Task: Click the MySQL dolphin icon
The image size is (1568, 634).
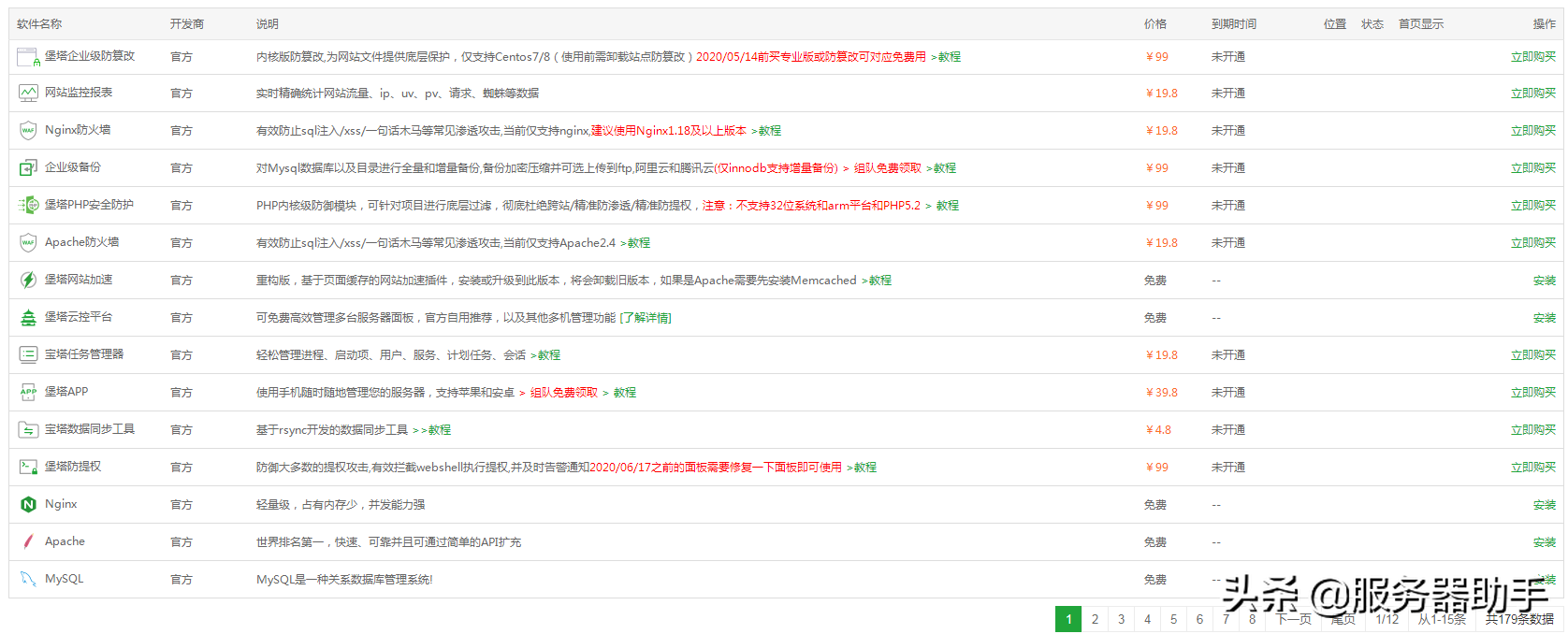Action: tap(28, 579)
